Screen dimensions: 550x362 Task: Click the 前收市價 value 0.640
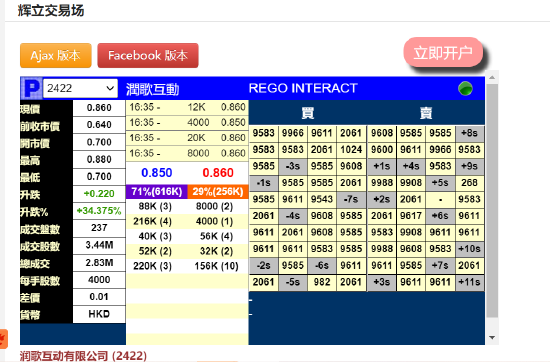[99, 125]
